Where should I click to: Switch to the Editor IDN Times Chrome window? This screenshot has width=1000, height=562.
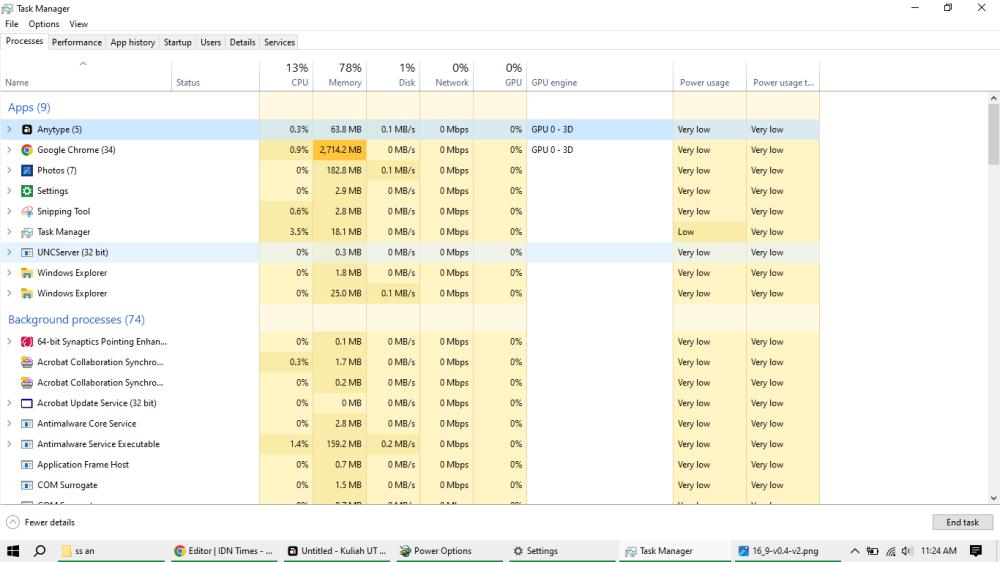tap(224, 551)
